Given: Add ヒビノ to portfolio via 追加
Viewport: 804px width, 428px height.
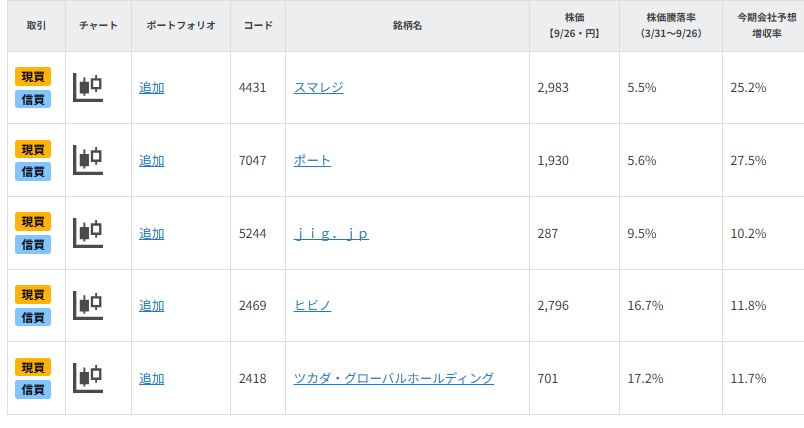Looking at the screenshot, I should point(152,306).
